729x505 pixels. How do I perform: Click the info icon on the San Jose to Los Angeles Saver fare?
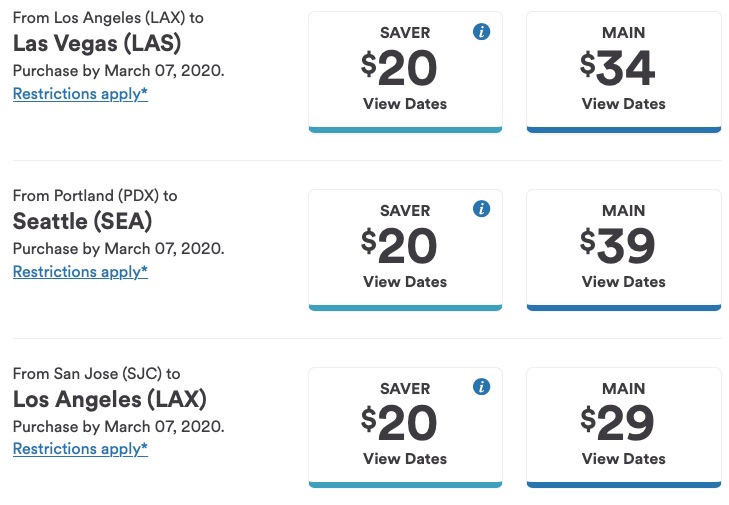481,387
